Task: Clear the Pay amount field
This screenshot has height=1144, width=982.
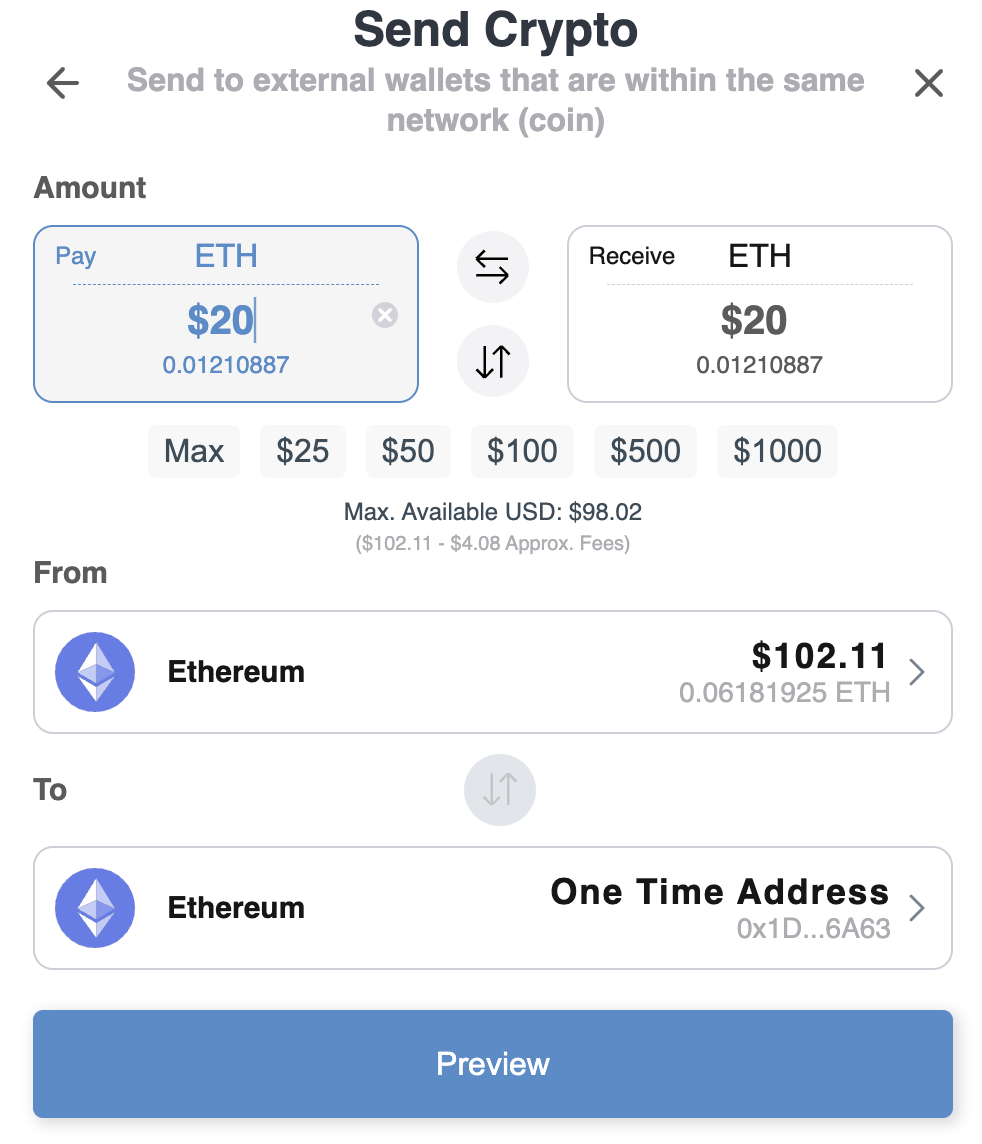Action: (384, 315)
